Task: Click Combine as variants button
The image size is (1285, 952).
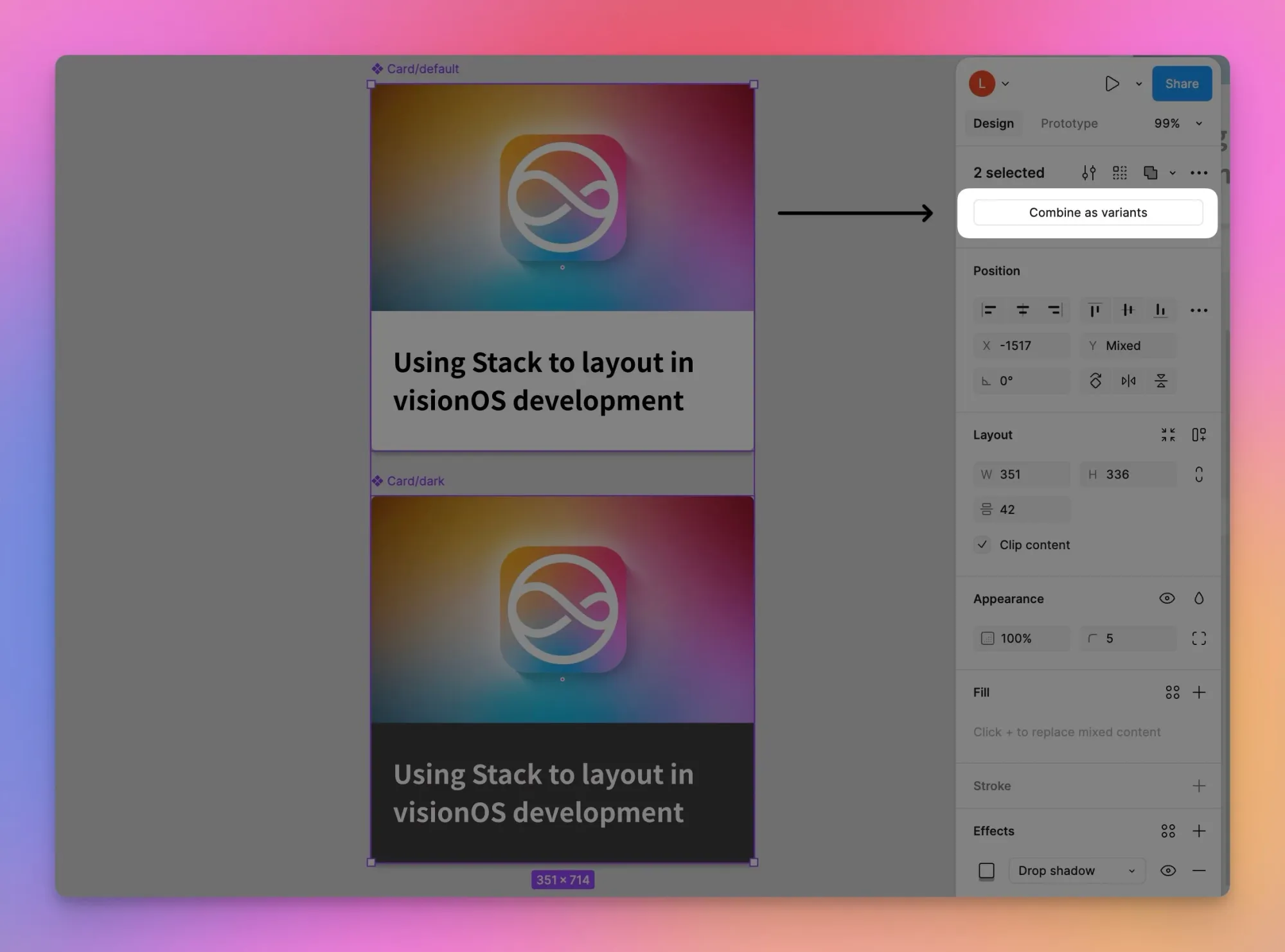Action: tap(1088, 213)
